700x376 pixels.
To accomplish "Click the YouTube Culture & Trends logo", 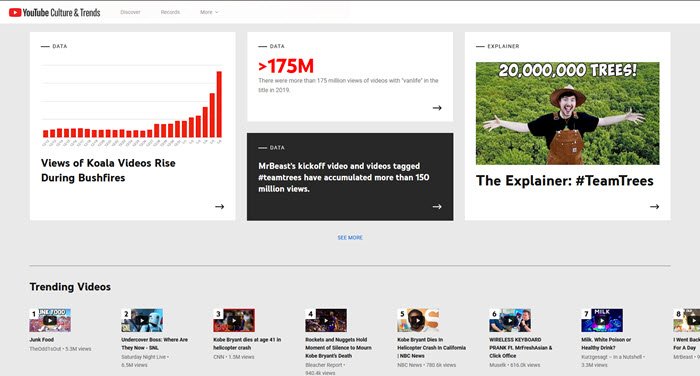I will point(54,13).
